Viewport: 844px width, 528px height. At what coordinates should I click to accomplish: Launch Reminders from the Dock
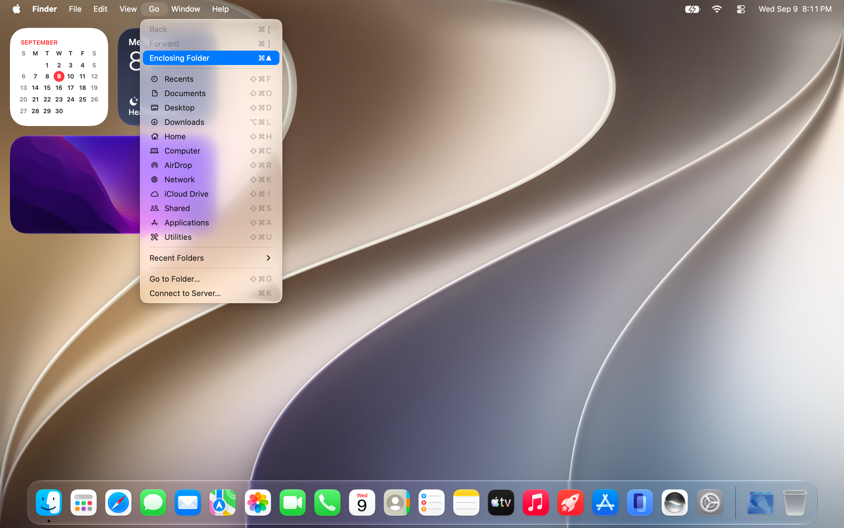431,503
